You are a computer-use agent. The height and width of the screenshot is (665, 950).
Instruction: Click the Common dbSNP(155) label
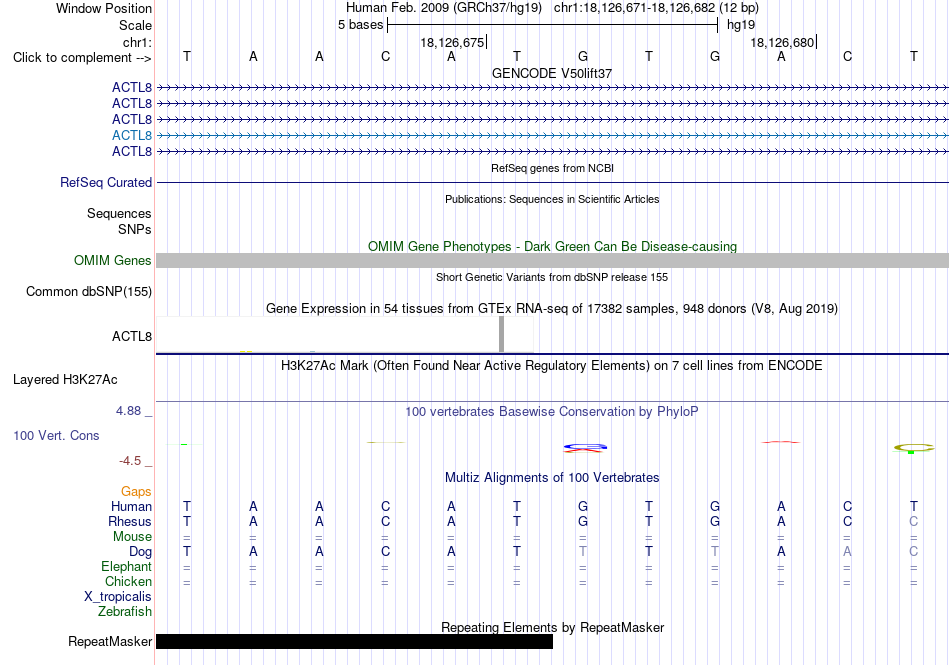point(88,291)
